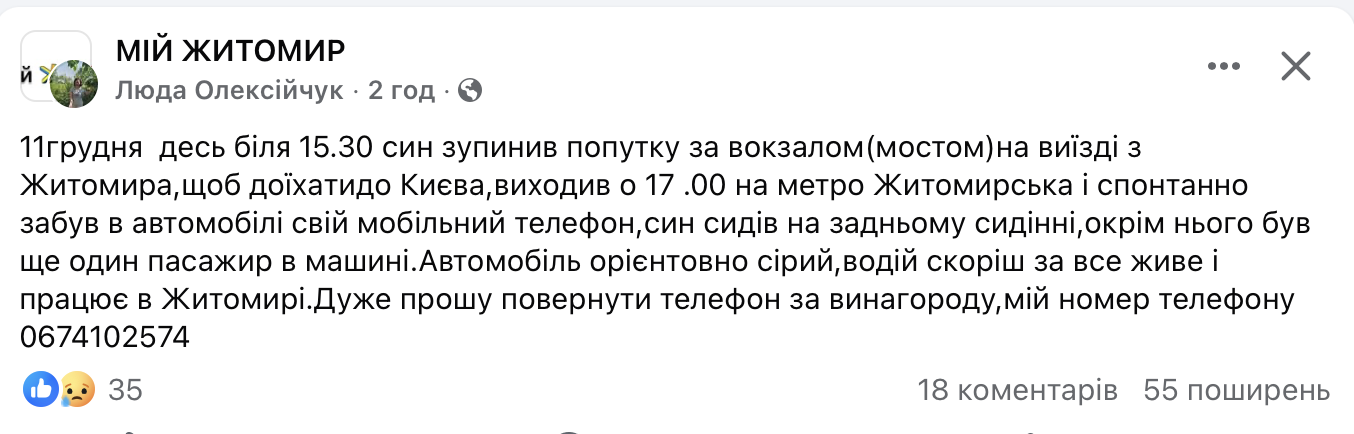
Task: Open the post options three-dots menu
Action: 1223,67
